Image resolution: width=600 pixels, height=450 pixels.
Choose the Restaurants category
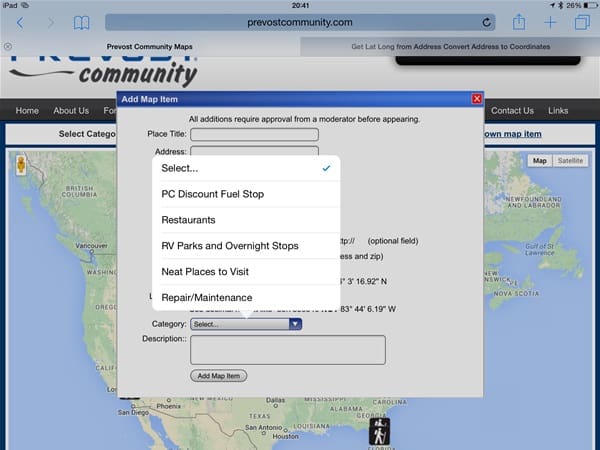246,220
